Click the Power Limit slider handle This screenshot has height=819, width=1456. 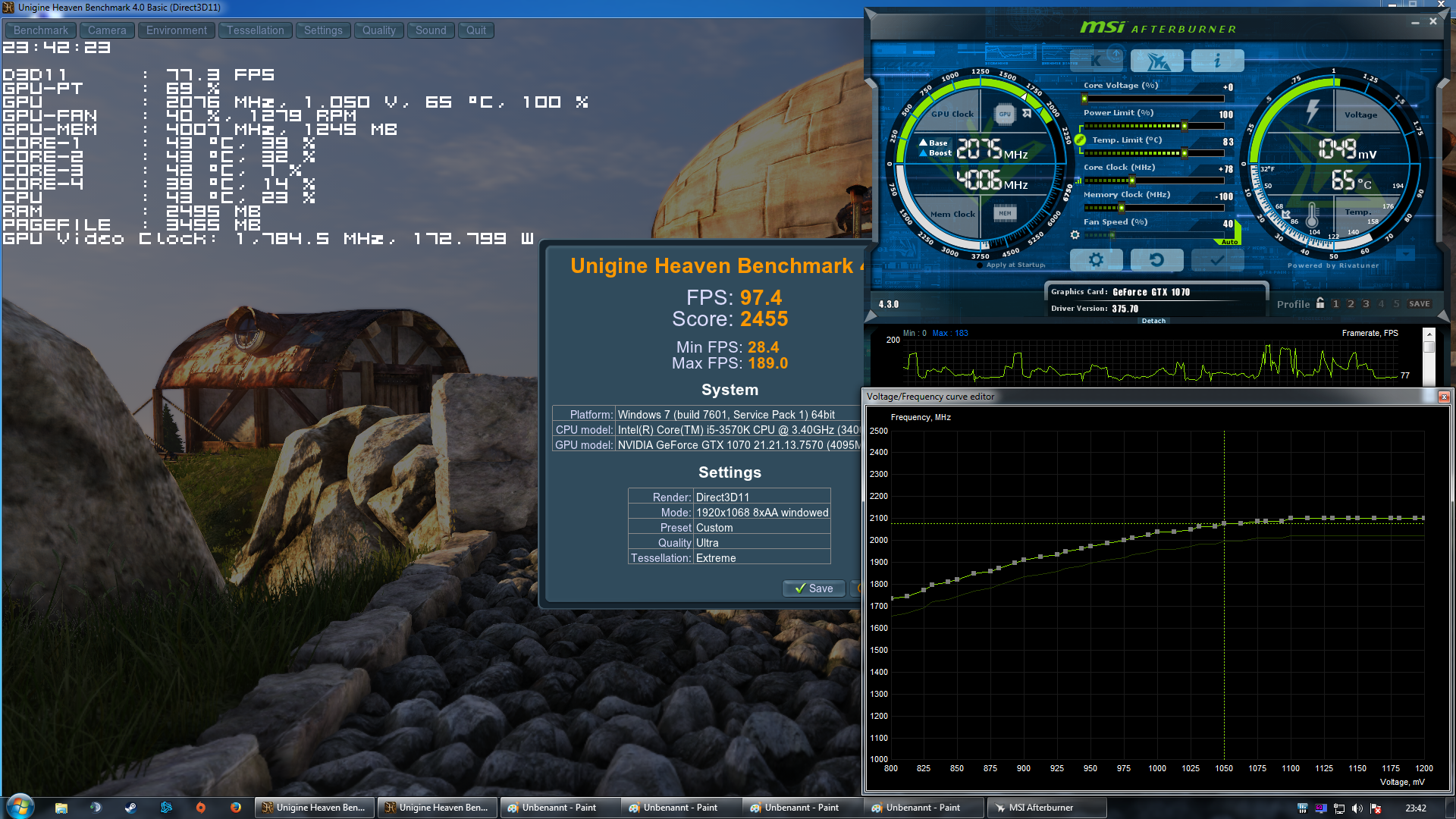pos(1185,126)
